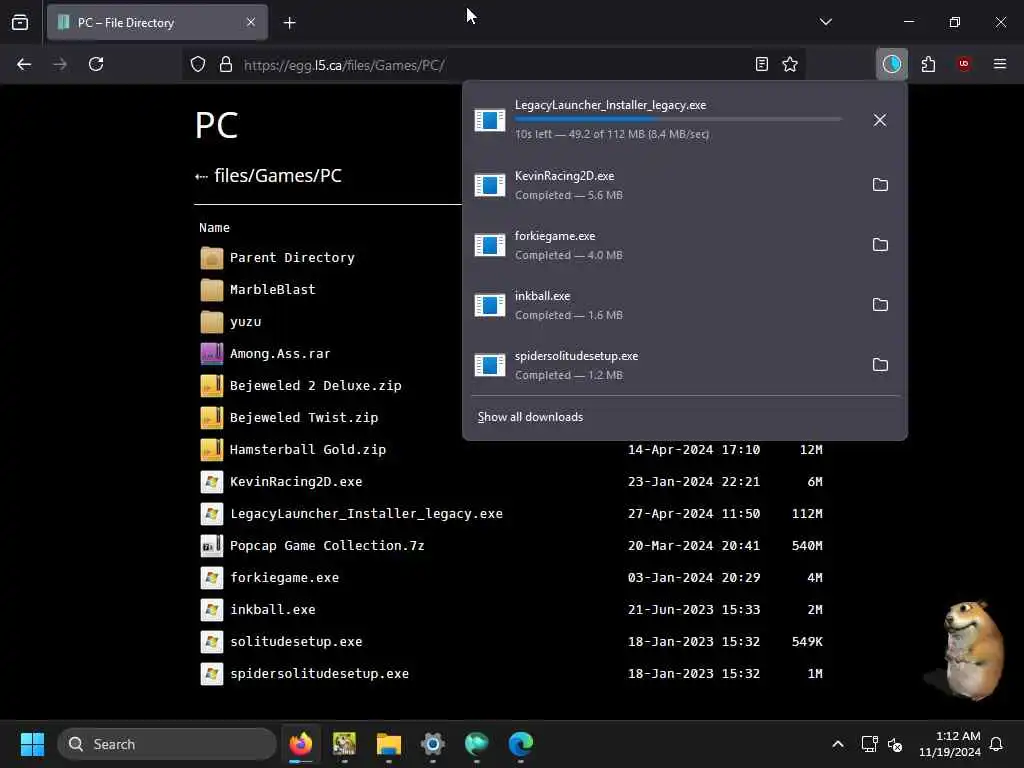
Task: Open Settings gear on the taskbar
Action: pos(432,744)
